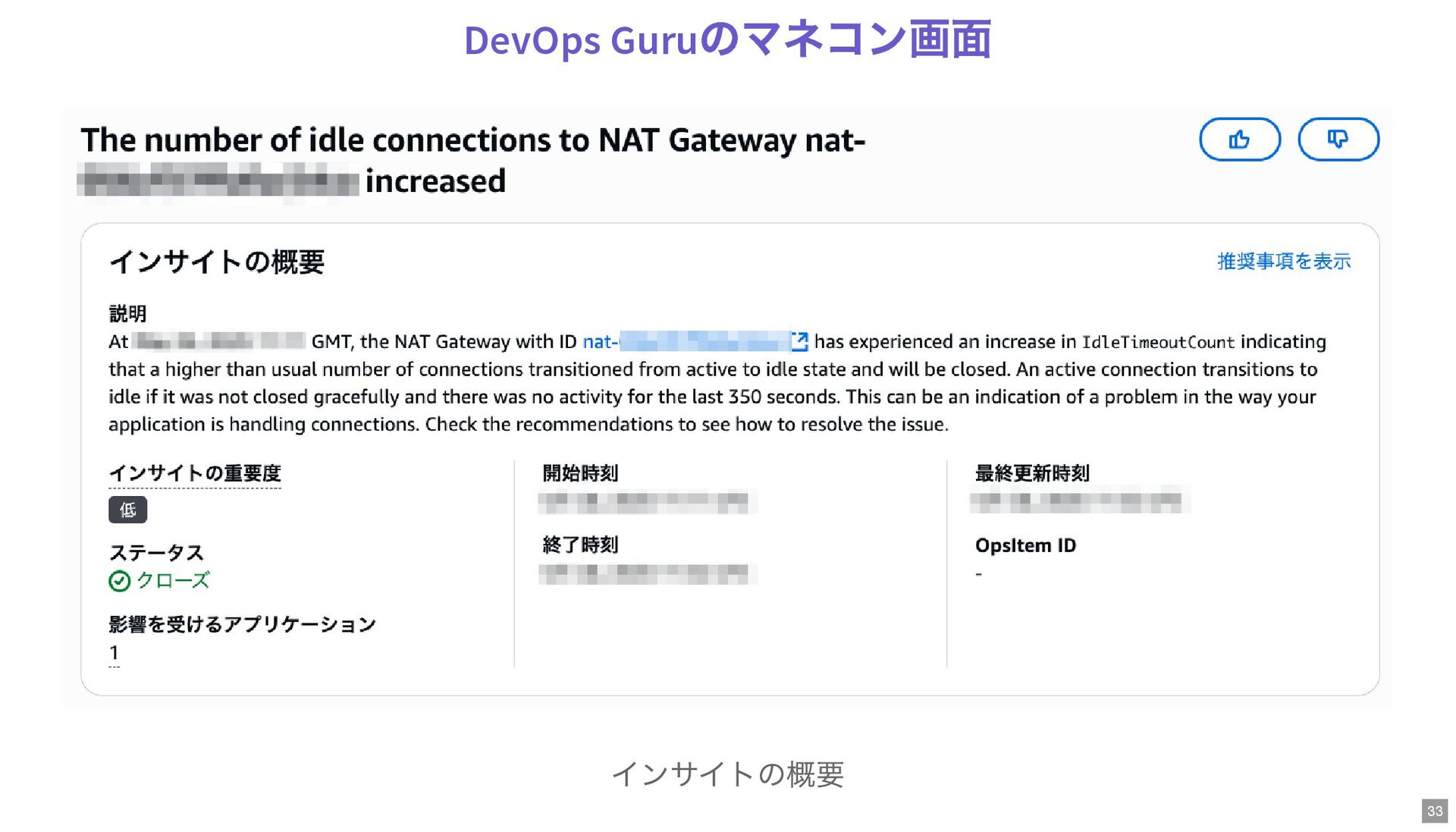Click the OpsItem ID dash value
The width and height of the screenshot is (1456, 832).
pyautogui.click(x=979, y=574)
